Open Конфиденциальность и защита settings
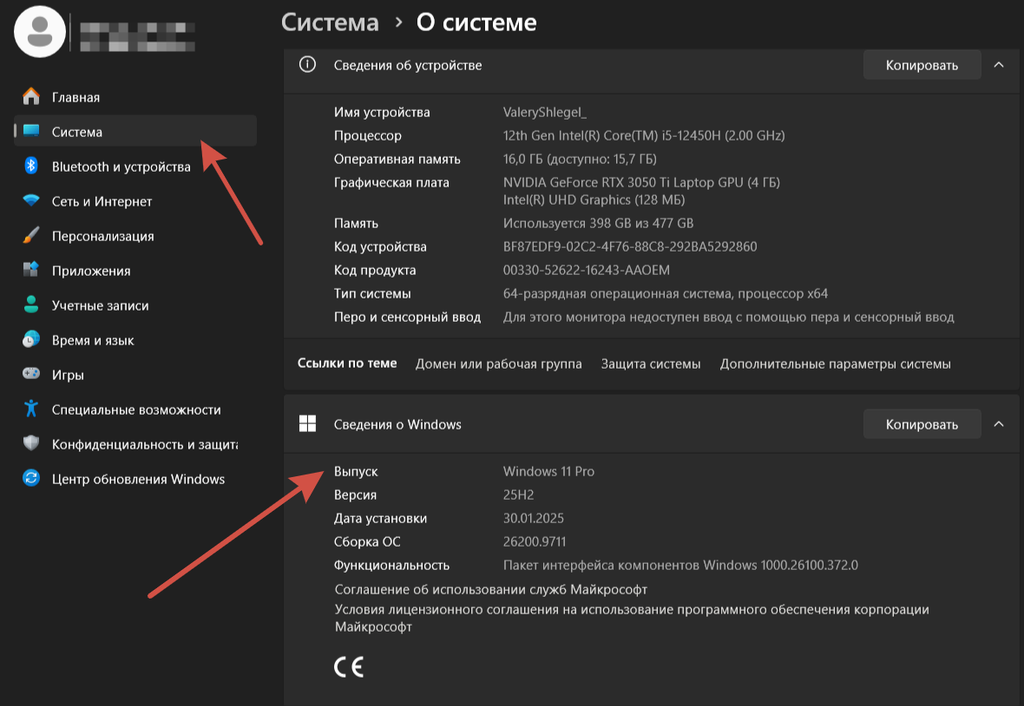1024x706 pixels. coord(135,444)
